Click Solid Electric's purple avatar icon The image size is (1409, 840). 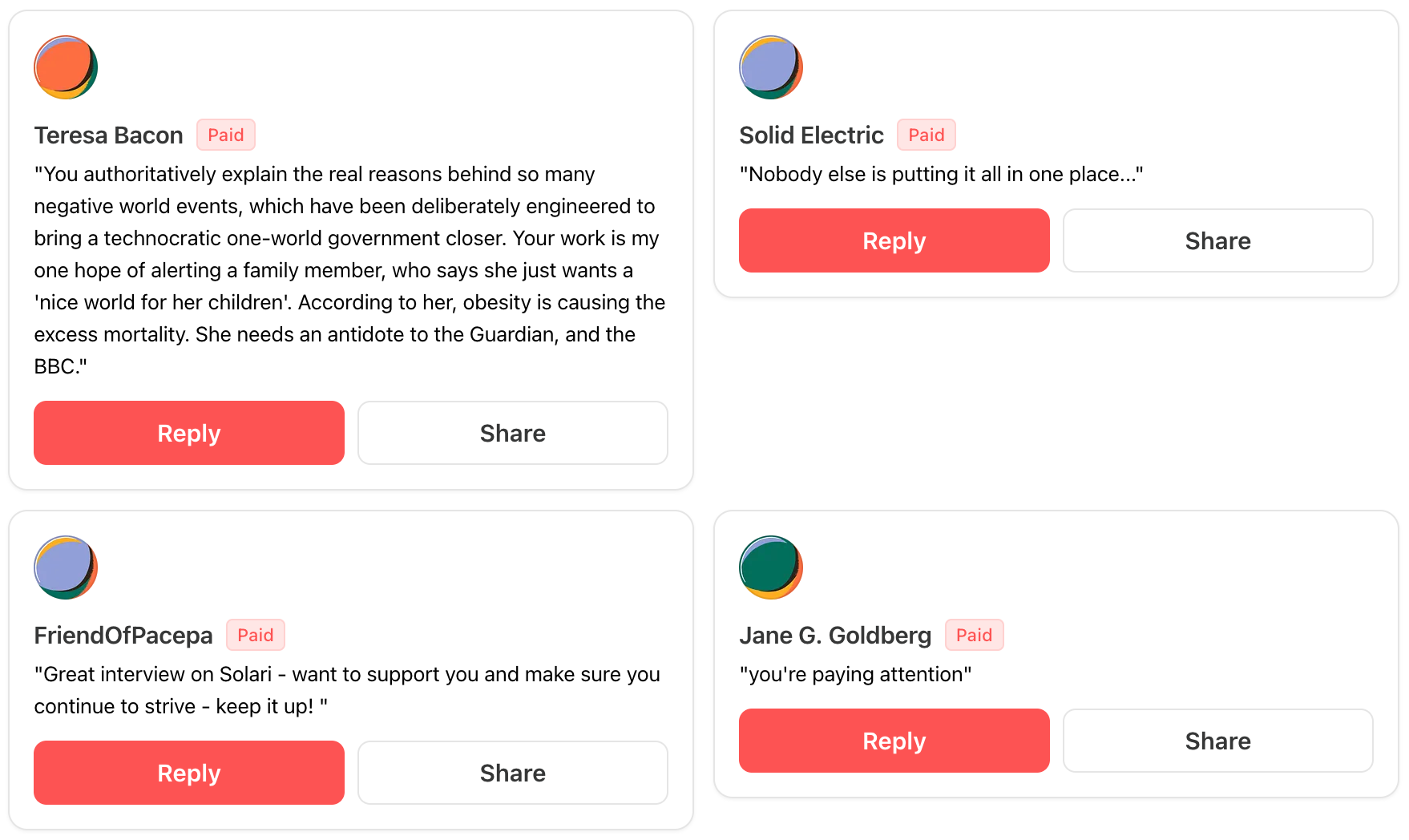coord(770,67)
